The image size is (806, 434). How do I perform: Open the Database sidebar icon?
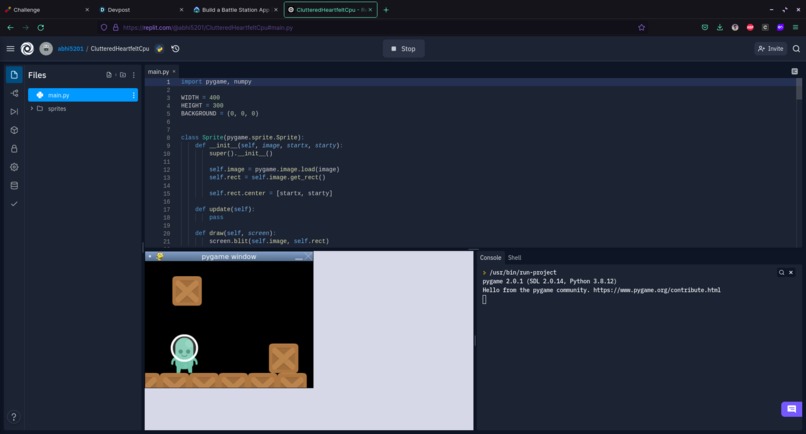pos(14,186)
